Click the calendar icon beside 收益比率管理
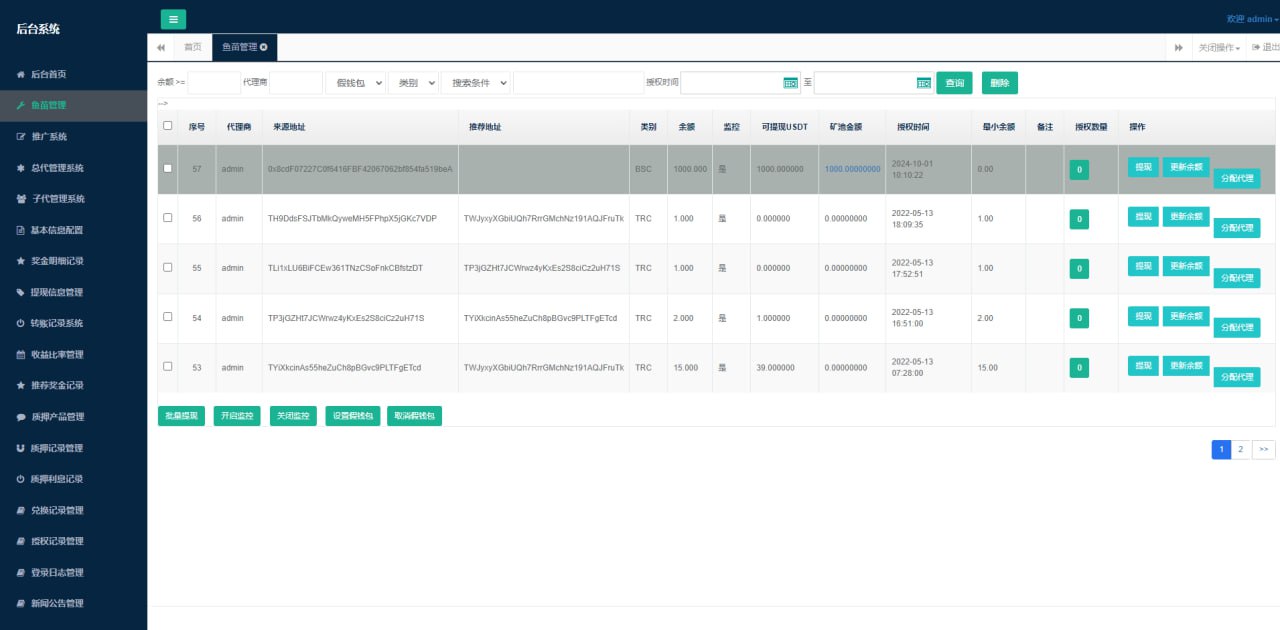The image size is (1280, 630). 21,355
